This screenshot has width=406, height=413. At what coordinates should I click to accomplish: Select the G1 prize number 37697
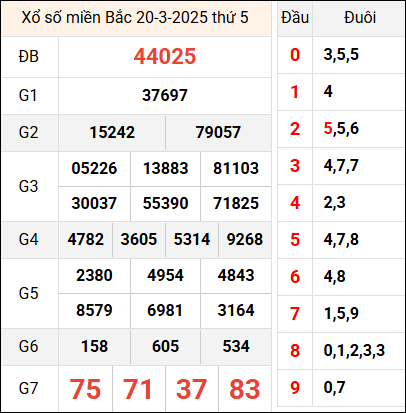pos(165,96)
